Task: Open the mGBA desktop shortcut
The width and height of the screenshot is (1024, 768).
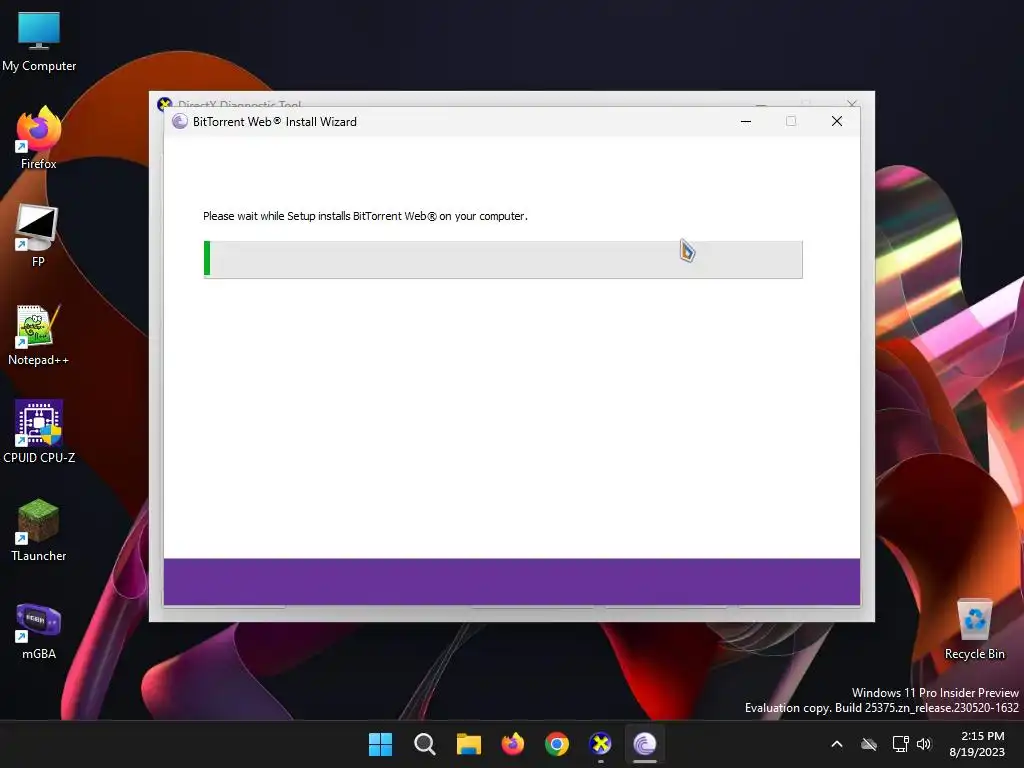Action: click(39, 630)
